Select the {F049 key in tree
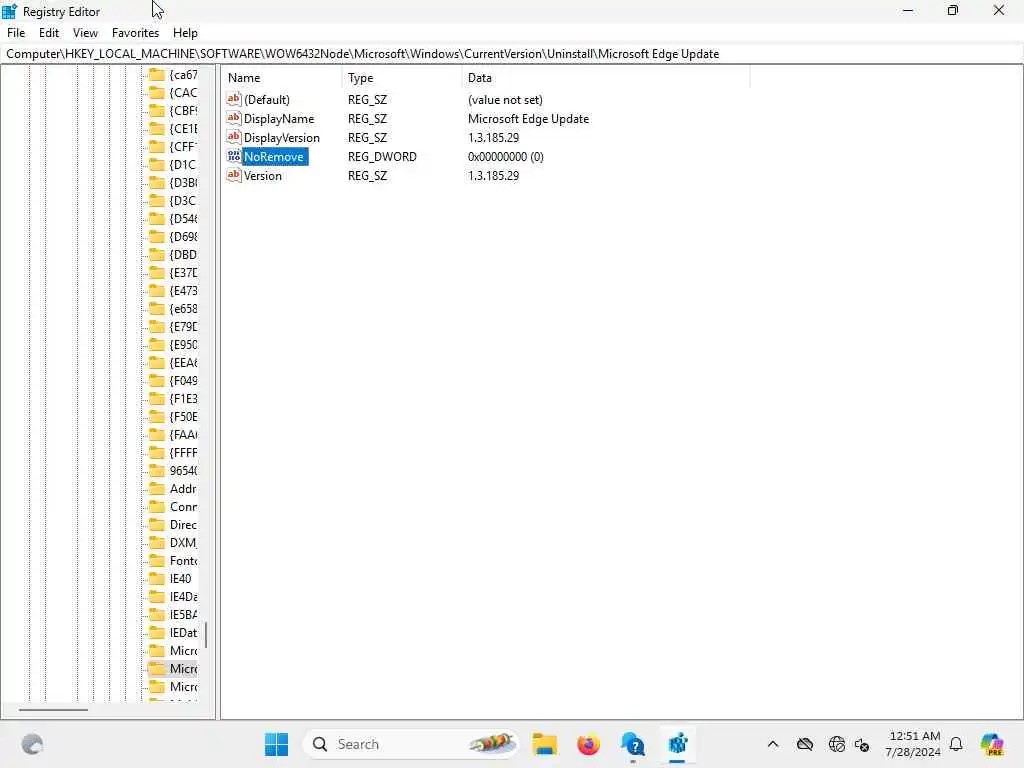The height and width of the screenshot is (768, 1024). click(x=183, y=381)
